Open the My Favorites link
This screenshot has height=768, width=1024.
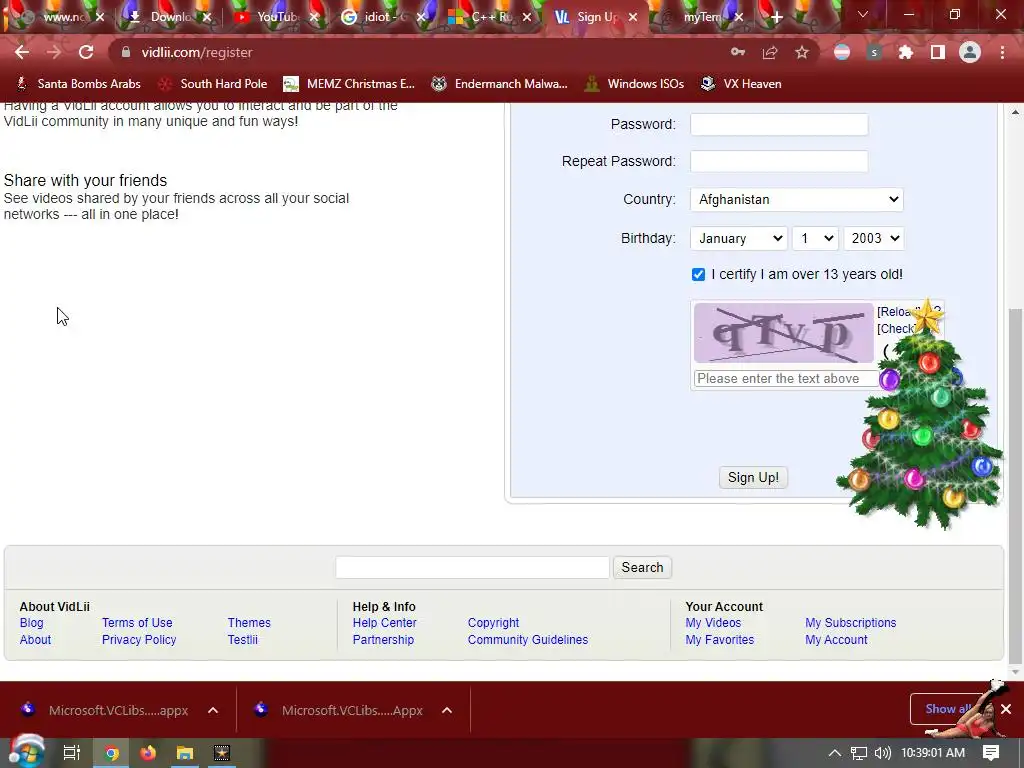[x=720, y=640]
